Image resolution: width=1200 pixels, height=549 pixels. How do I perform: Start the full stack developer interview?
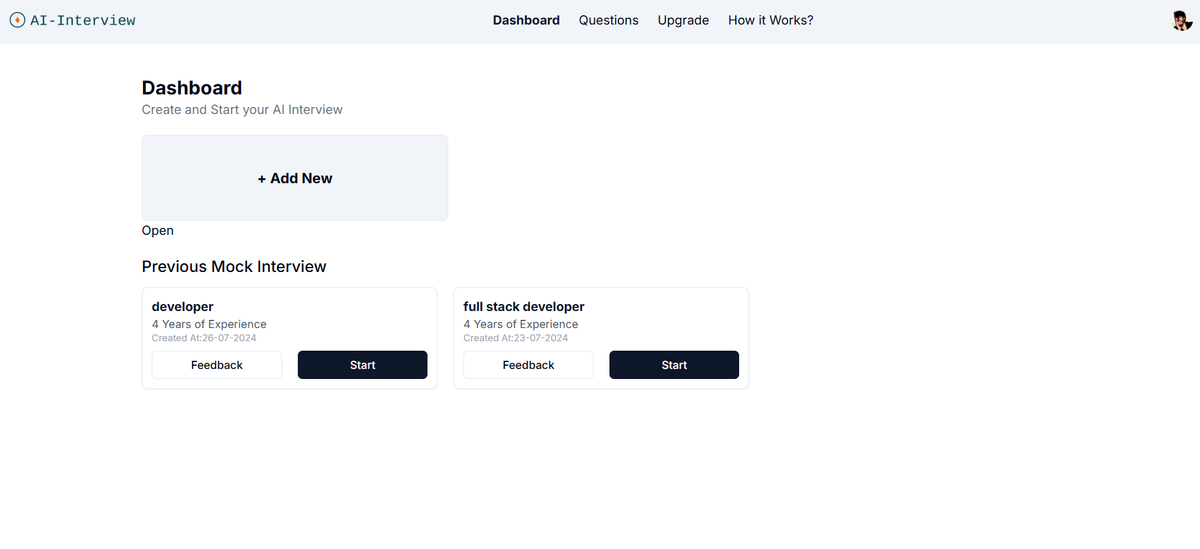674,365
